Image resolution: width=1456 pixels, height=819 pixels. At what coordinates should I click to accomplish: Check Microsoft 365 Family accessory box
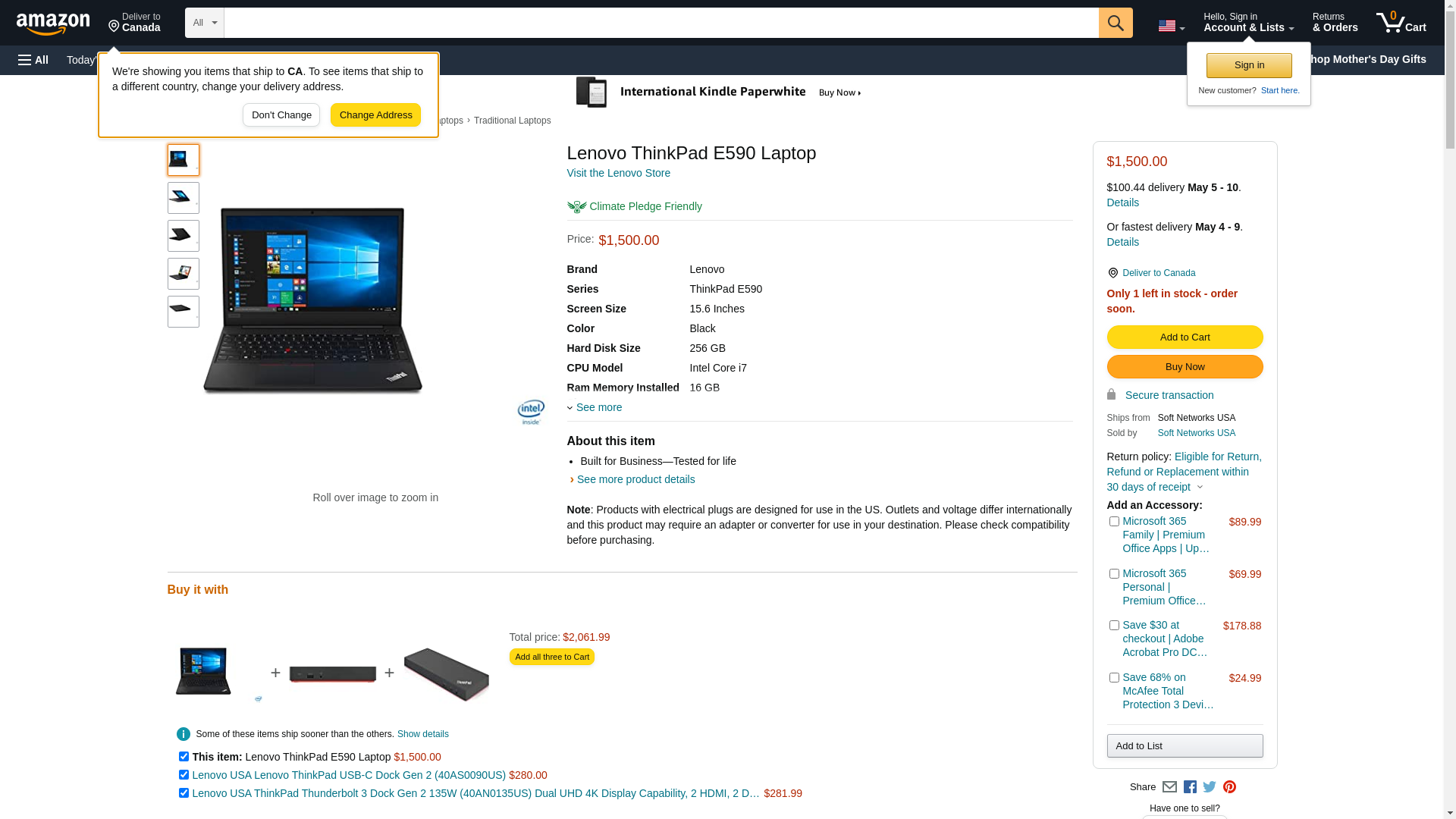click(1114, 522)
